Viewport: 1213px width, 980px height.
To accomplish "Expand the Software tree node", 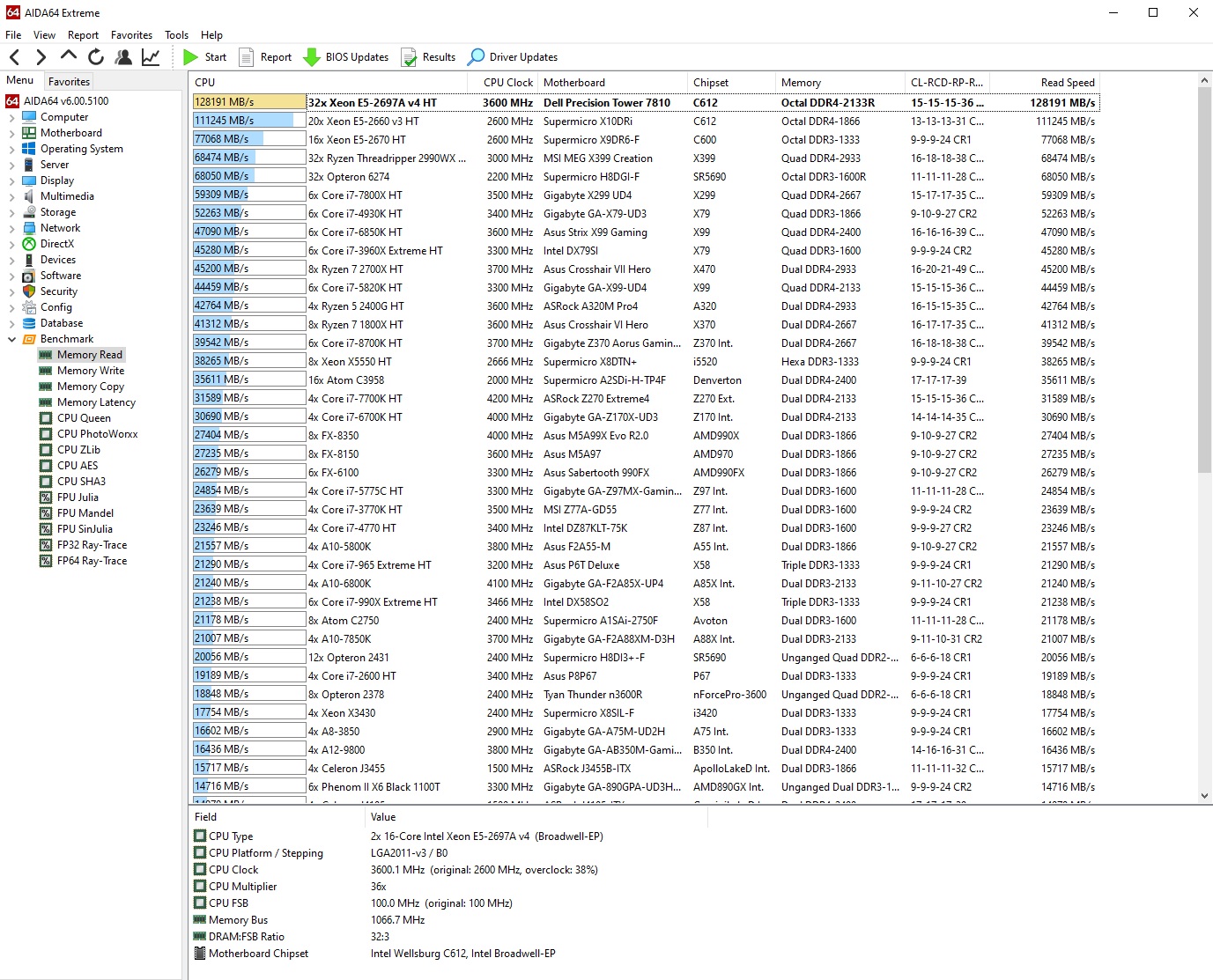I will (x=11, y=276).
